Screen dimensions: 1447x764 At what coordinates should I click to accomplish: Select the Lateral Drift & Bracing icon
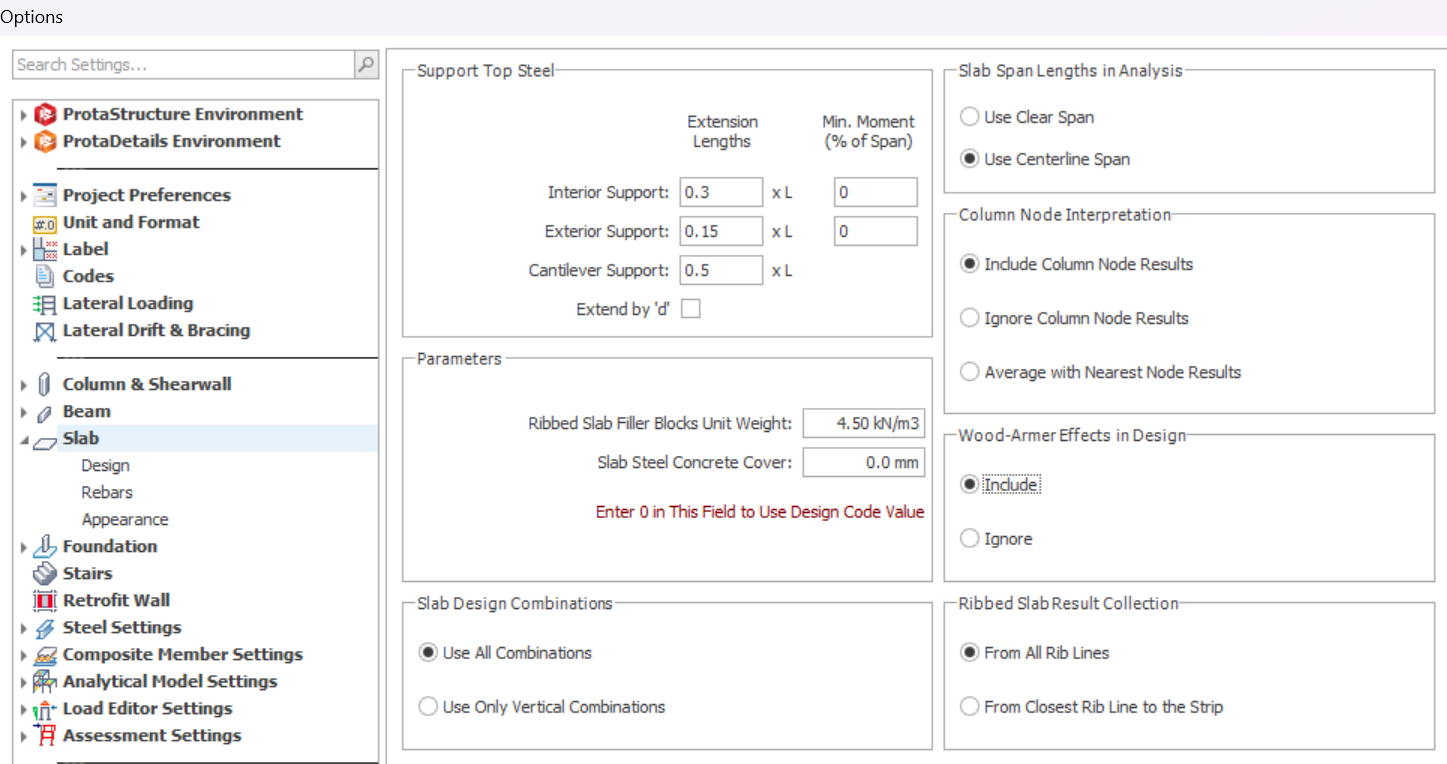pyautogui.click(x=45, y=331)
